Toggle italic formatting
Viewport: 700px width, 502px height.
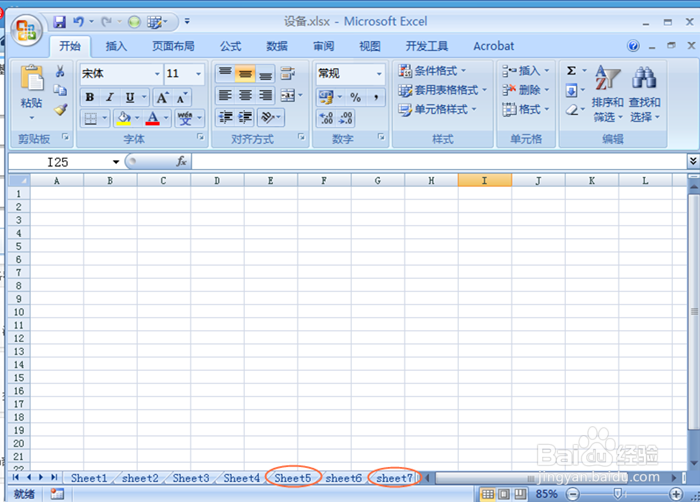110,97
